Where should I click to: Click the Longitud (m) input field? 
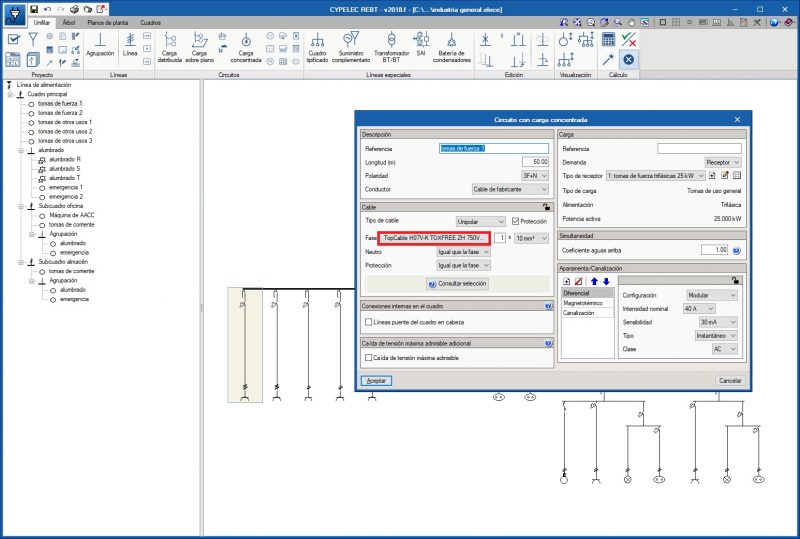point(535,162)
